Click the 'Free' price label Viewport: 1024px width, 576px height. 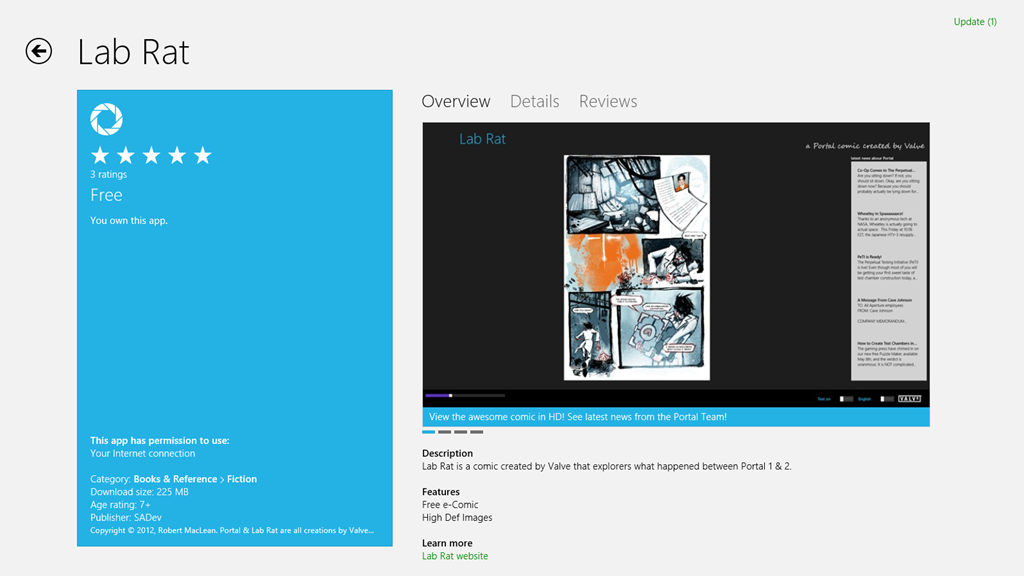(106, 195)
